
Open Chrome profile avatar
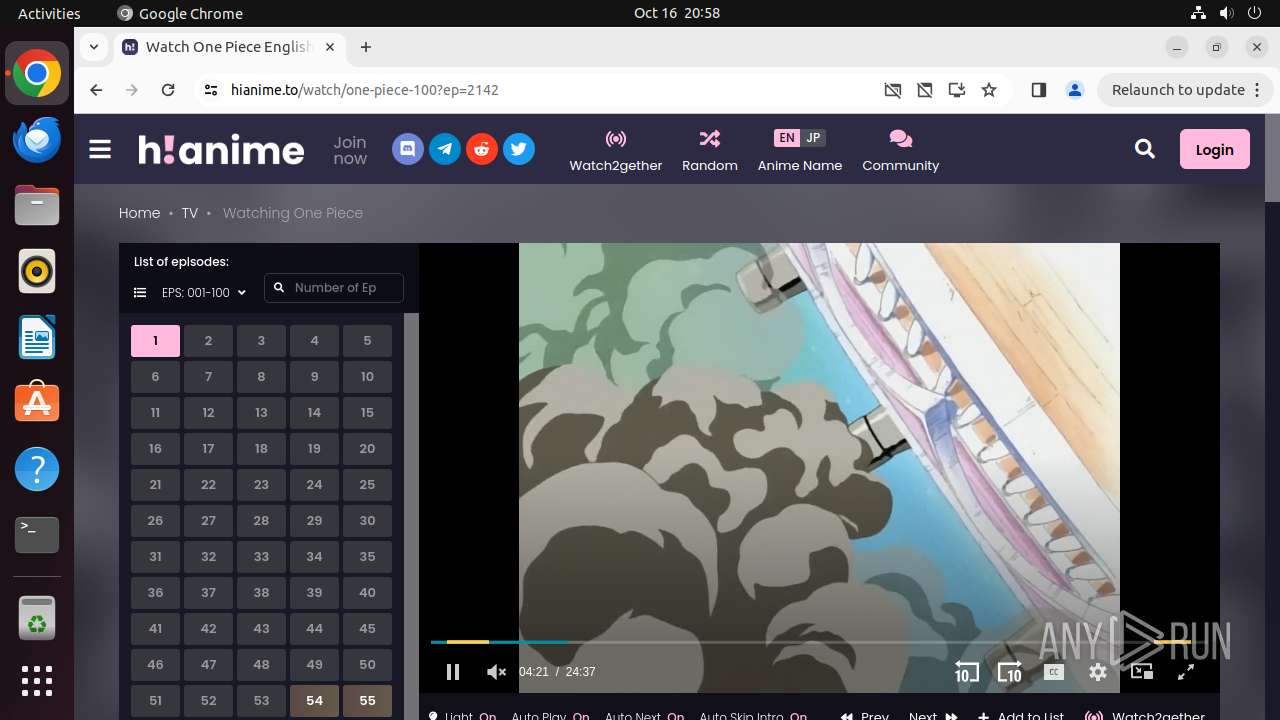(x=1075, y=90)
